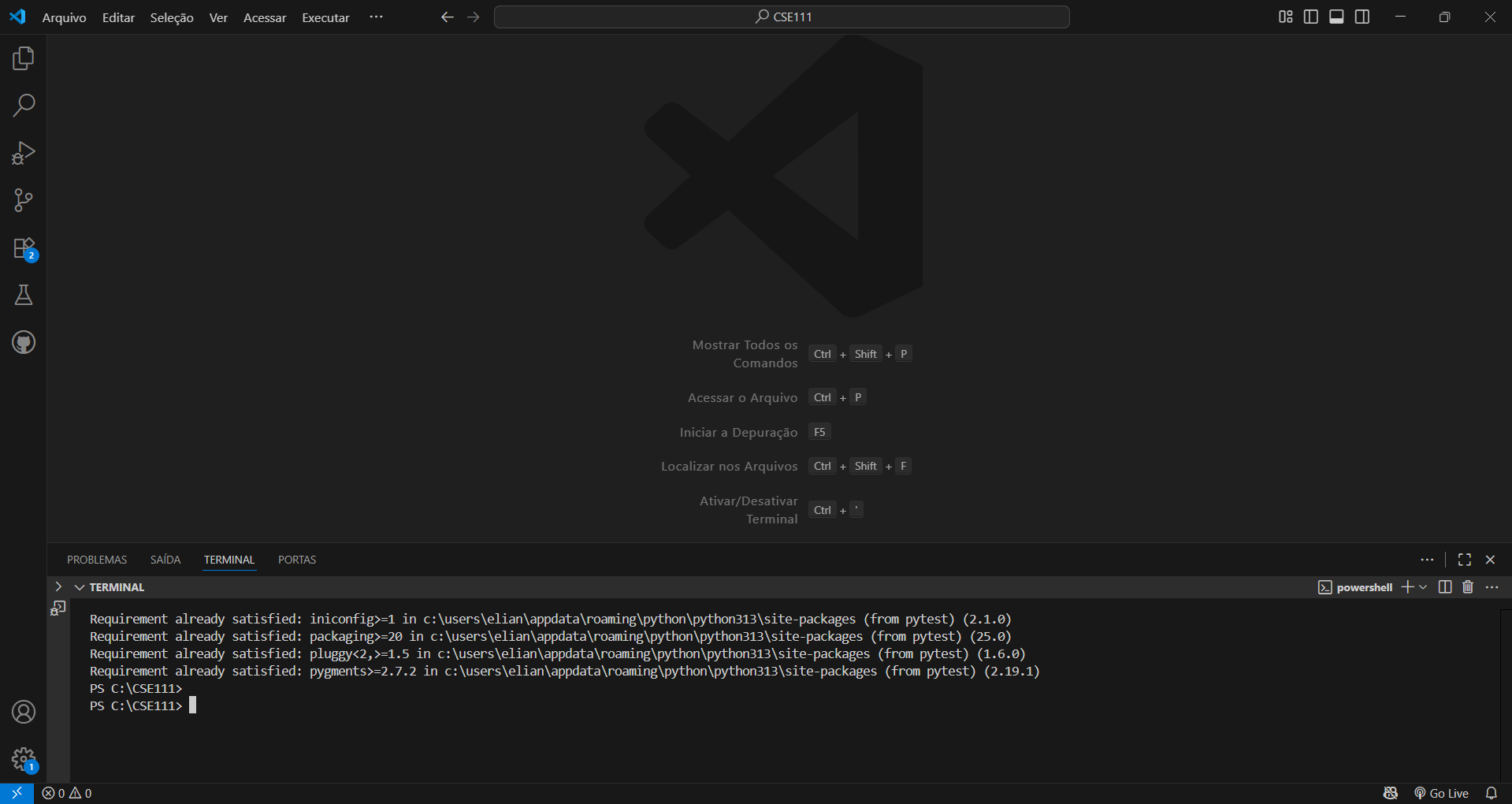Click the terminal debug icon in the gutter
The width and height of the screenshot is (1512, 804).
click(x=58, y=609)
